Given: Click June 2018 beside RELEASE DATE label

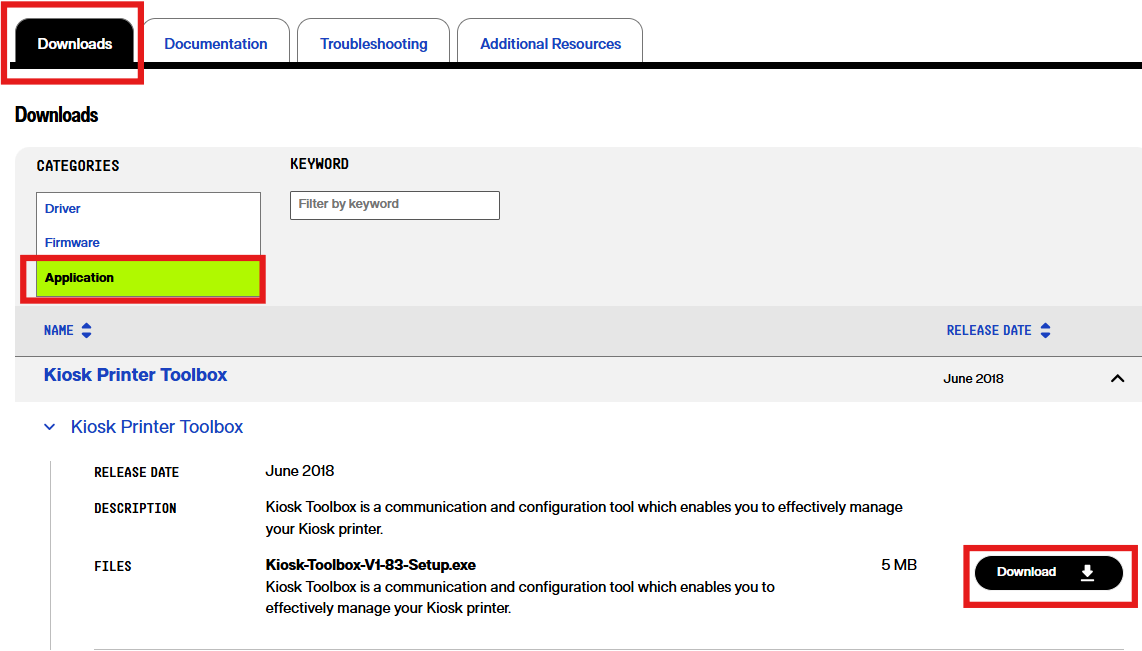Looking at the screenshot, I should [299, 471].
